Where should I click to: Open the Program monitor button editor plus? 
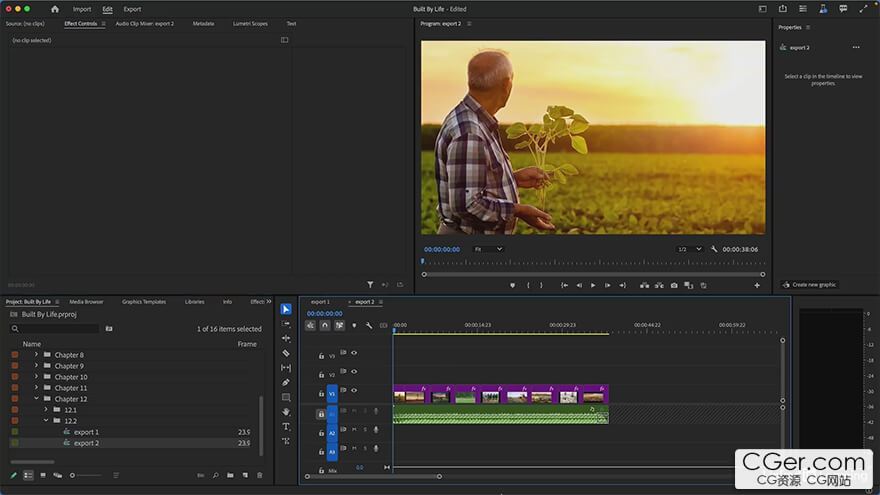pos(757,285)
